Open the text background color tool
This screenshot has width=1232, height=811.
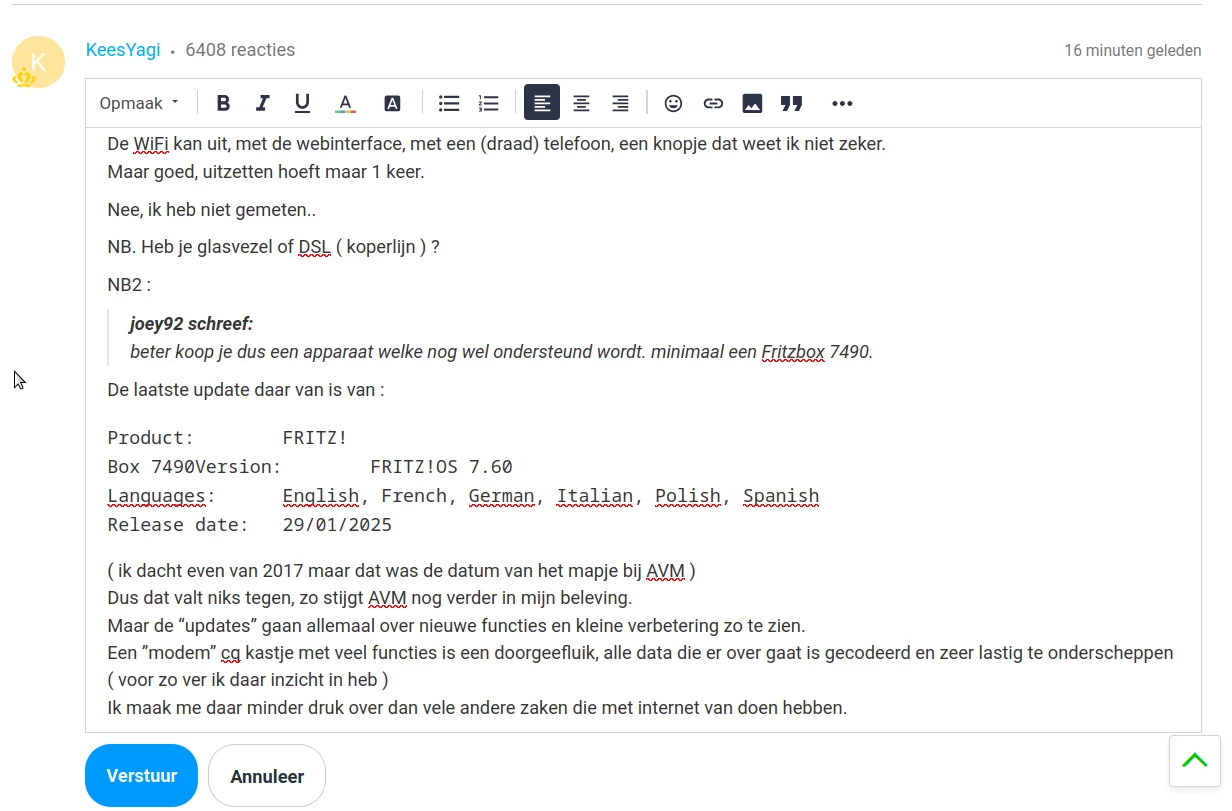pos(393,103)
